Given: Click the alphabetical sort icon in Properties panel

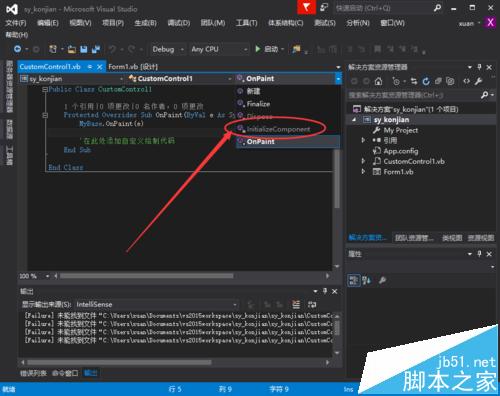Looking at the screenshot, I should tap(366, 280).
